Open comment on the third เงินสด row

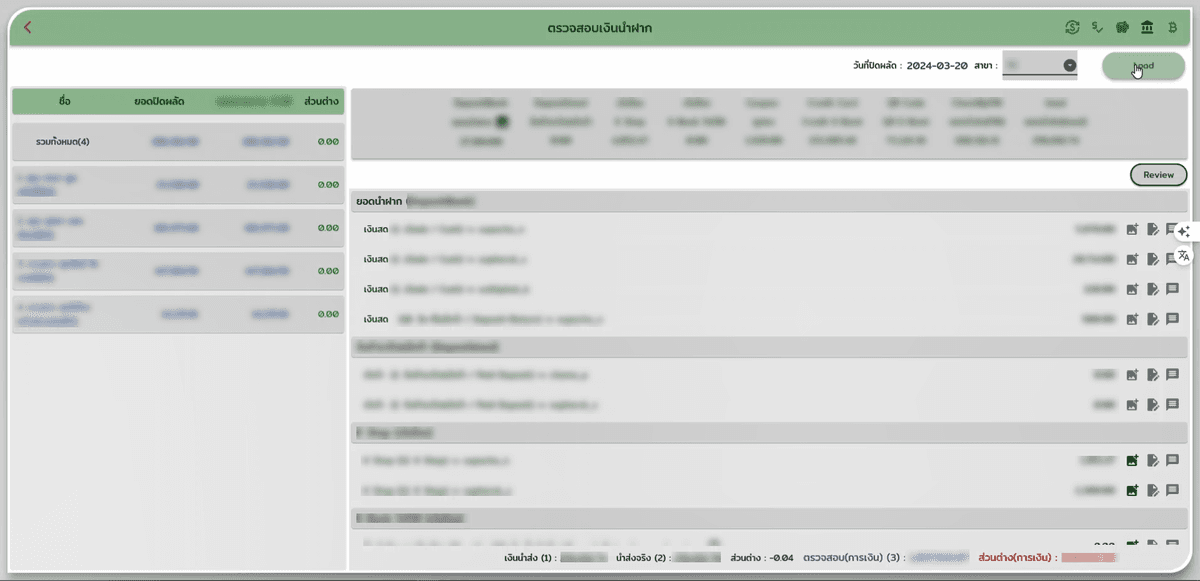coord(1173,289)
